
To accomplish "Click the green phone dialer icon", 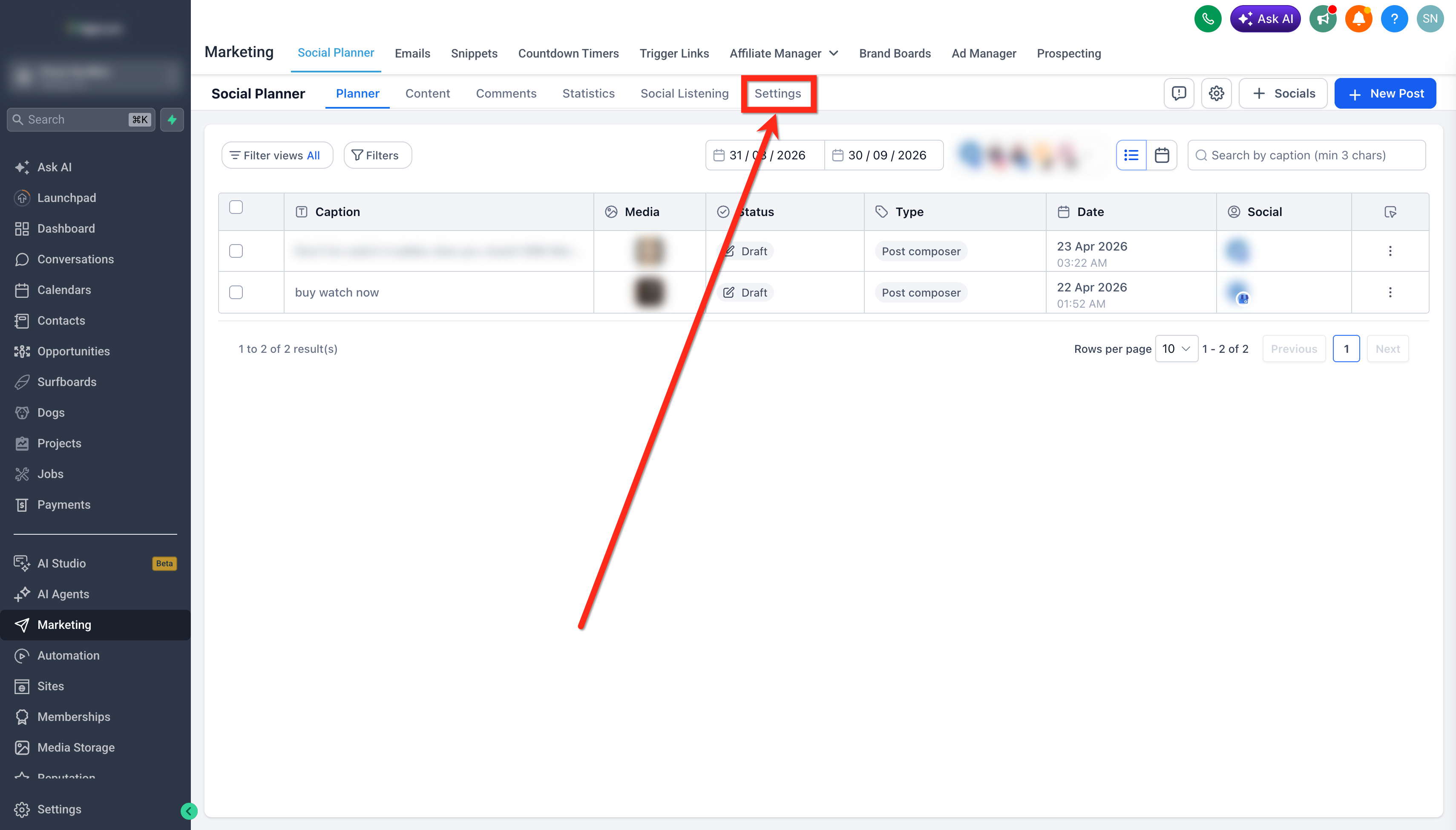I will pos(1208,19).
